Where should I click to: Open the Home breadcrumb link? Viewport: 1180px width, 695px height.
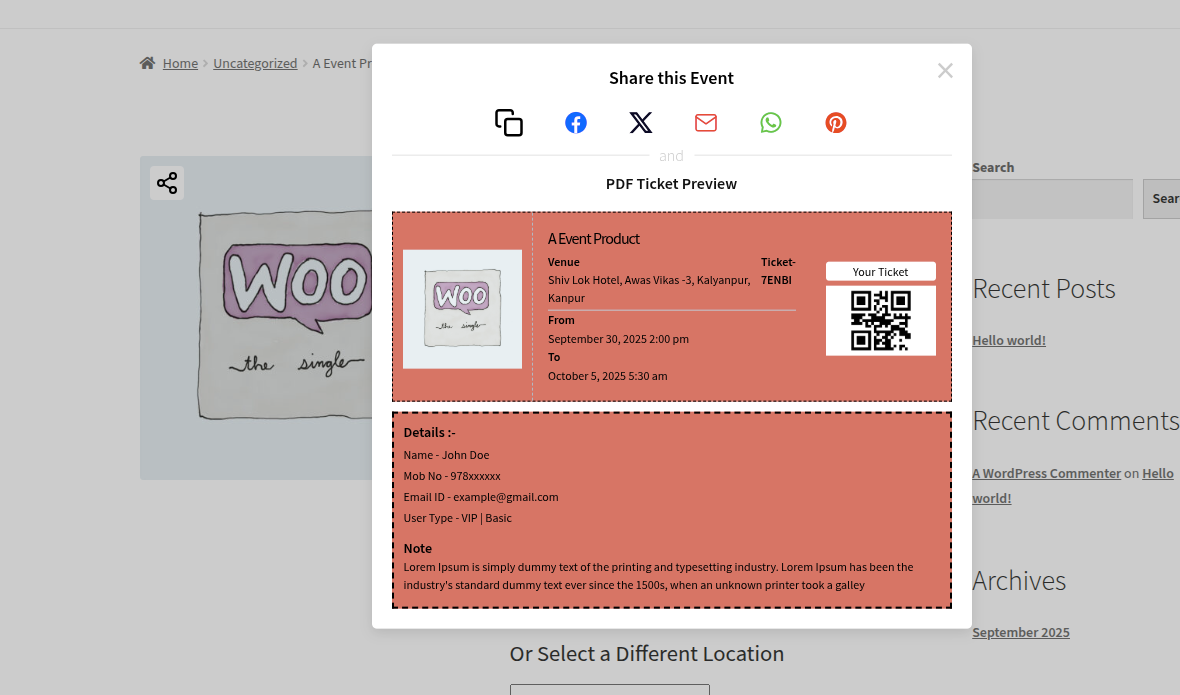(180, 63)
